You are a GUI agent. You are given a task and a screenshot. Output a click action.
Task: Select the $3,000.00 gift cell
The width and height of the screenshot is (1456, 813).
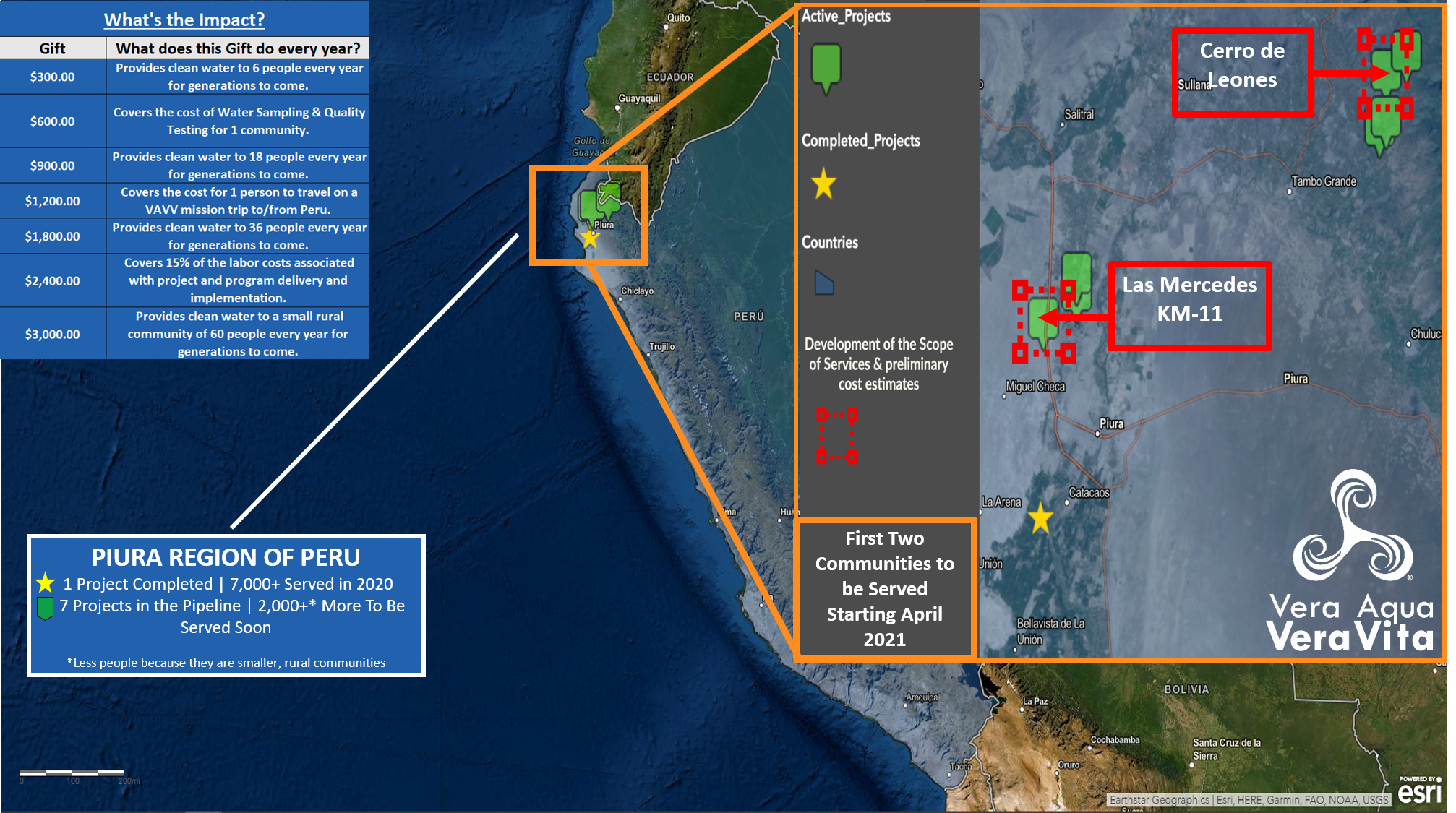pyautogui.click(x=52, y=334)
